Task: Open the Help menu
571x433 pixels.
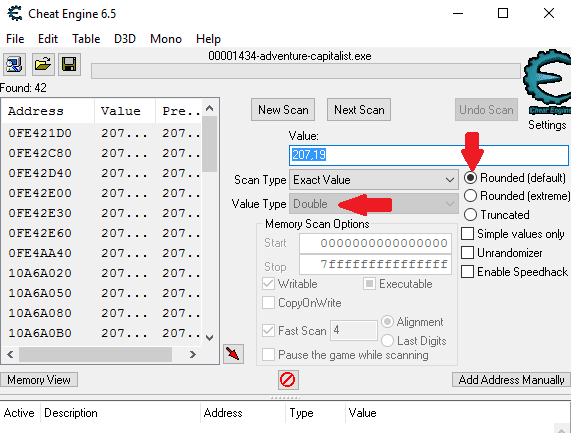Action: (208, 39)
